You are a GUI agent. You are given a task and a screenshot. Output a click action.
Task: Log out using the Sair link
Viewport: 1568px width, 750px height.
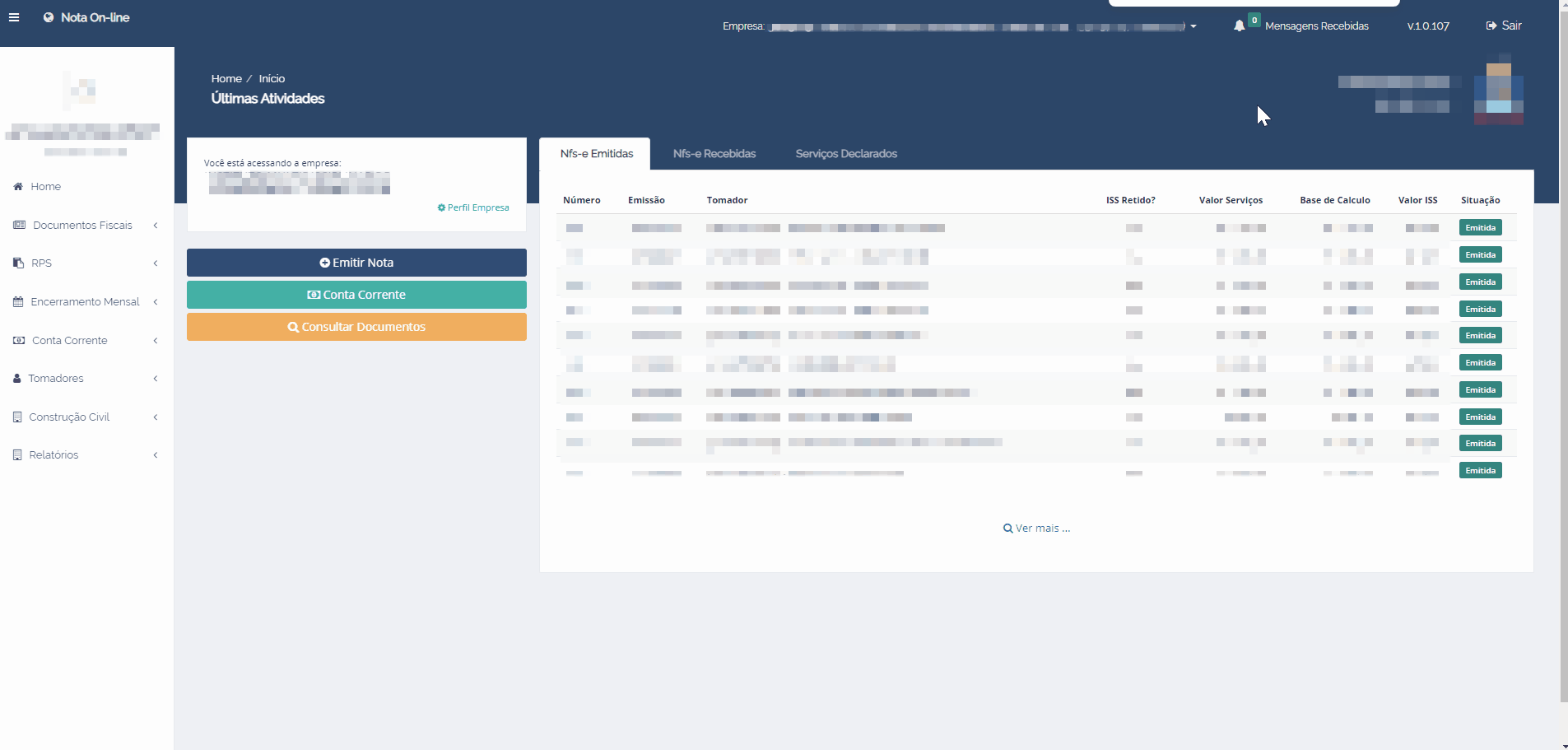tap(1504, 26)
